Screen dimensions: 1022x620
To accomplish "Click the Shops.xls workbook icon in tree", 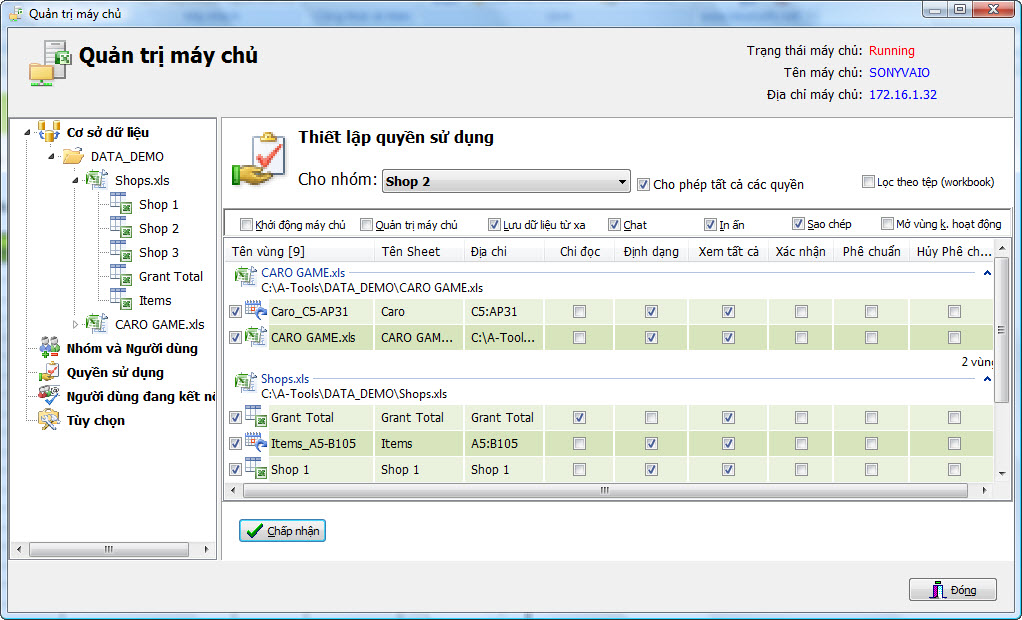I will [96, 179].
